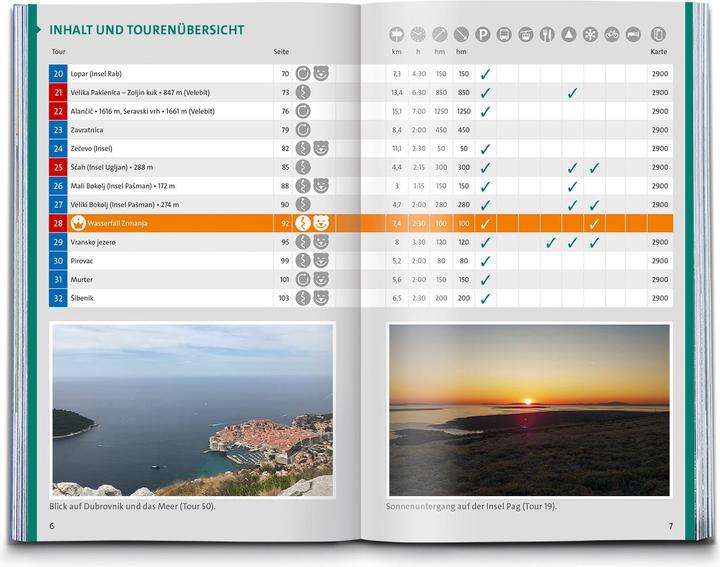The width and height of the screenshot is (720, 567).
Task: Click the bear face icon for Šibenik
Action: (321, 298)
